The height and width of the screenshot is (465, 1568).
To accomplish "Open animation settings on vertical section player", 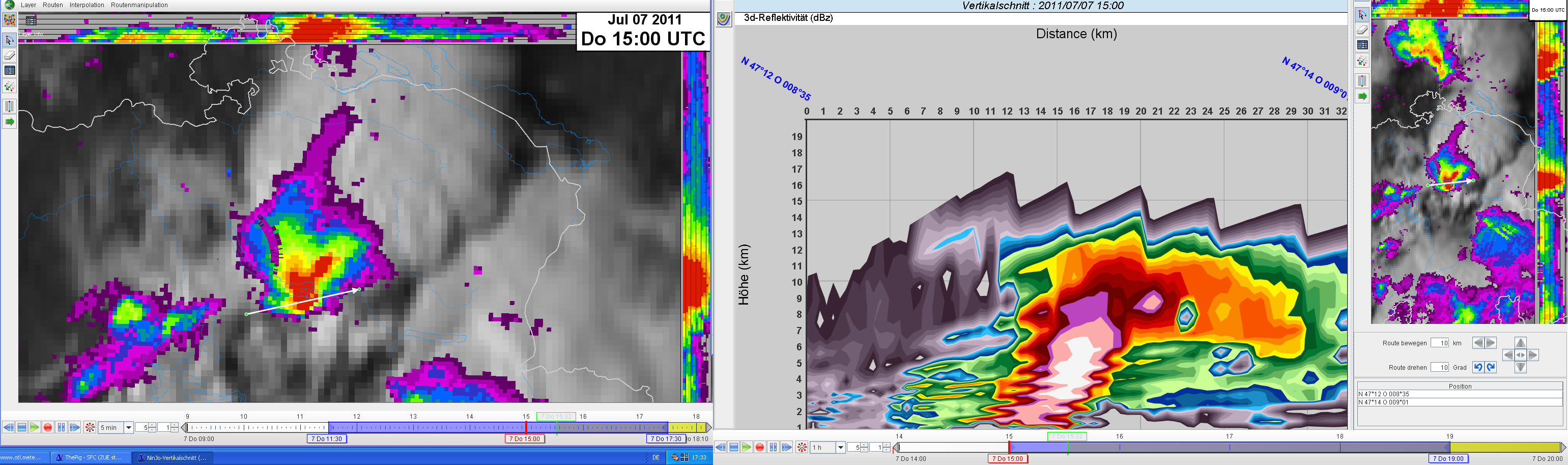I will pos(802,447).
